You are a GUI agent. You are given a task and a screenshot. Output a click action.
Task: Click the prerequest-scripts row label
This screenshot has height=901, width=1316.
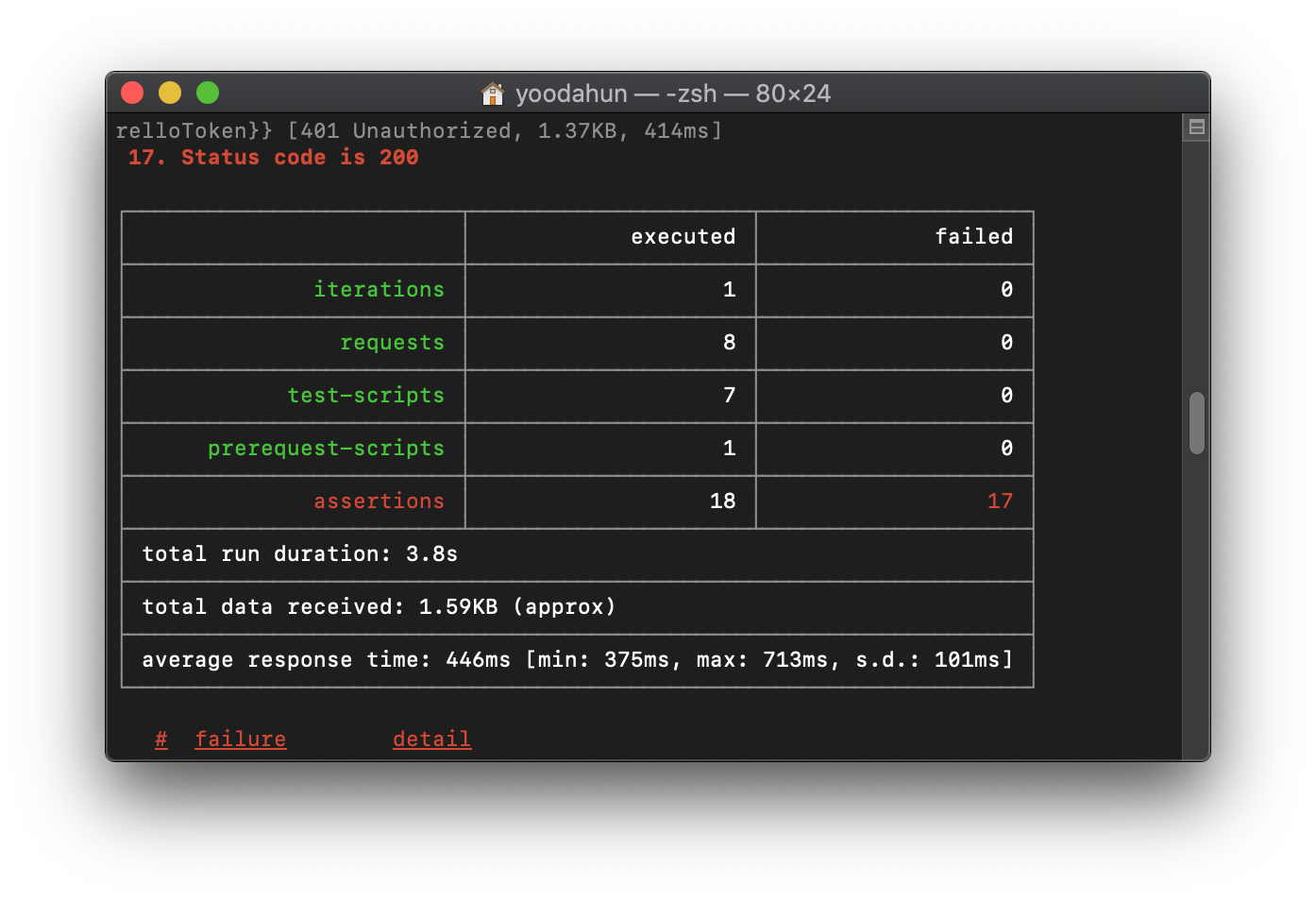327,449
